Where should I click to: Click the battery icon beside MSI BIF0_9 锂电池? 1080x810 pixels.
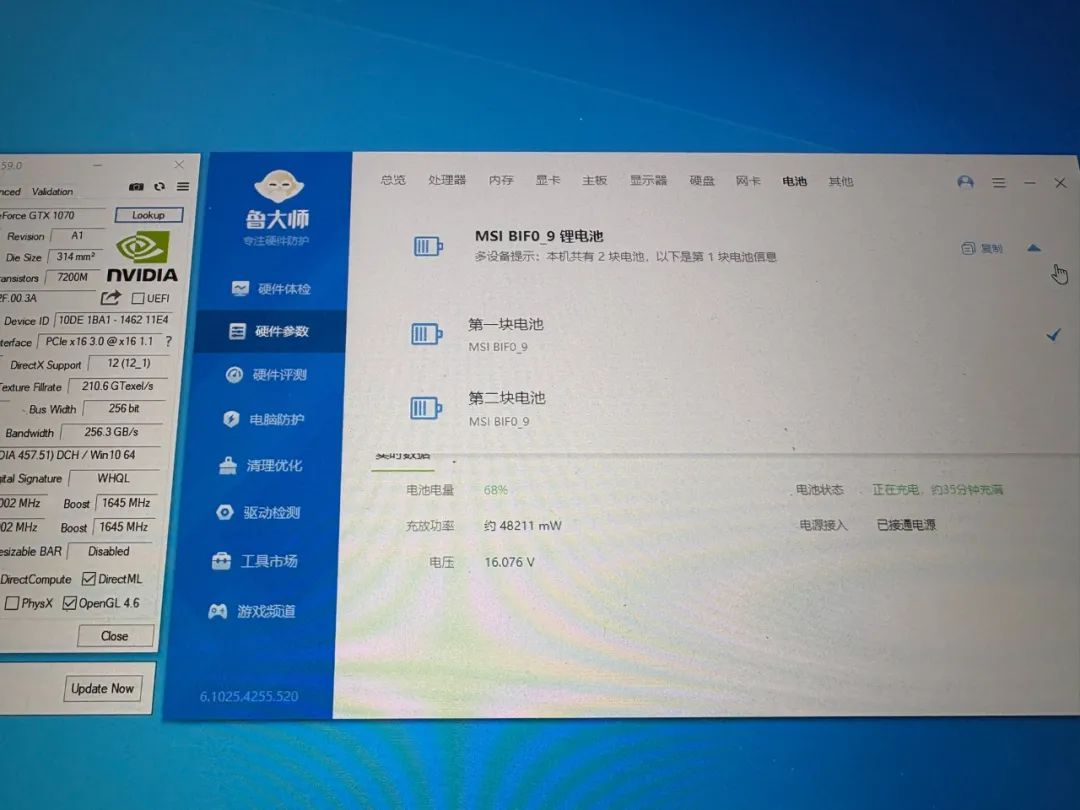(x=428, y=246)
